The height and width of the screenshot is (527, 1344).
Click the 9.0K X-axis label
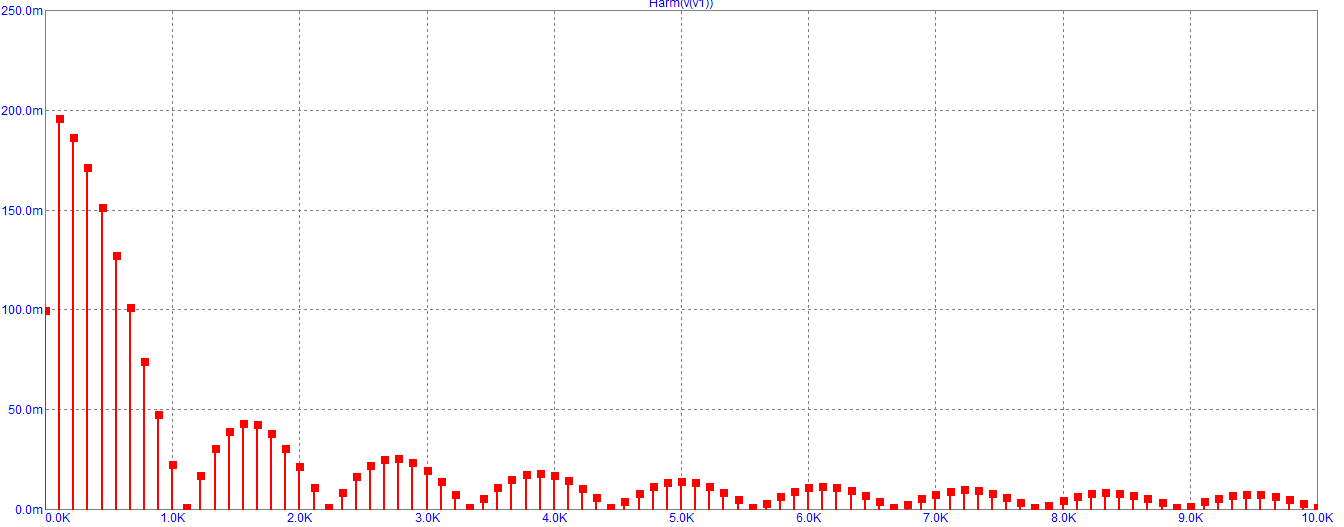[1190, 519]
